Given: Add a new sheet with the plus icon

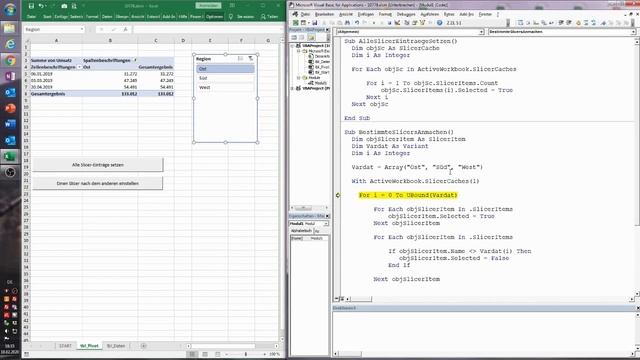Looking at the screenshot, I should click(143, 346).
